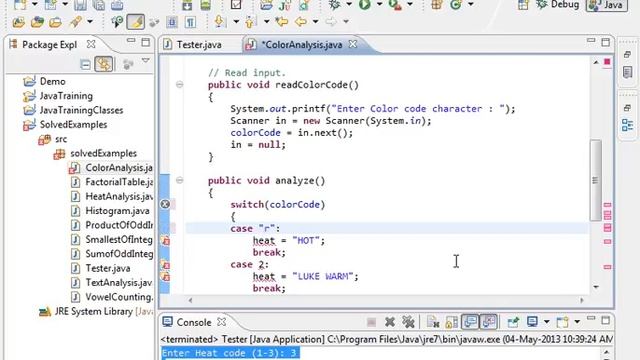Toggle Link with Editor in Package Explorer
This screenshot has width=640, height=360.
[104, 64]
